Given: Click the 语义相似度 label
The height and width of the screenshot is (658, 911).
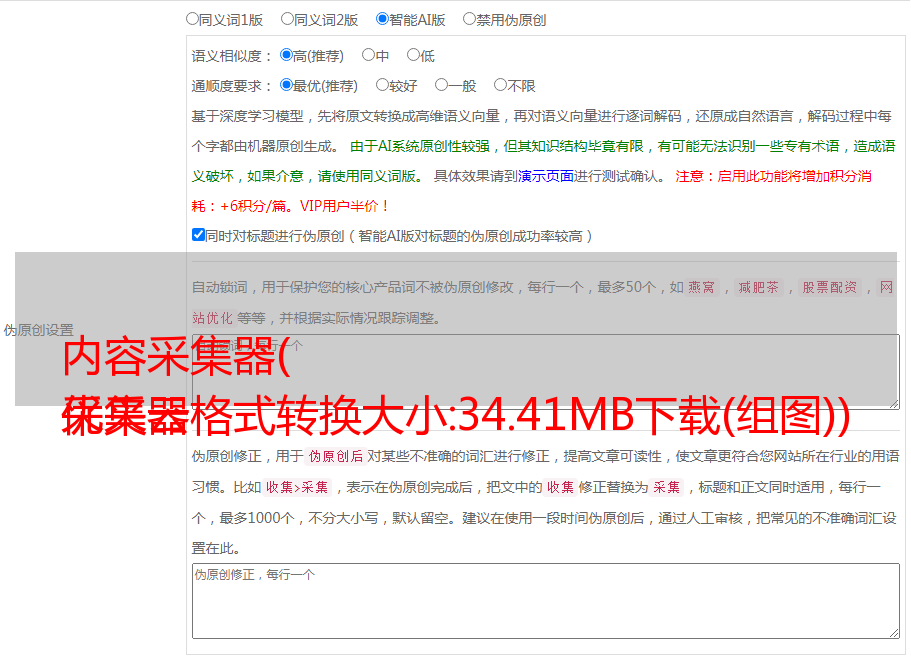Looking at the screenshot, I should 232,56.
